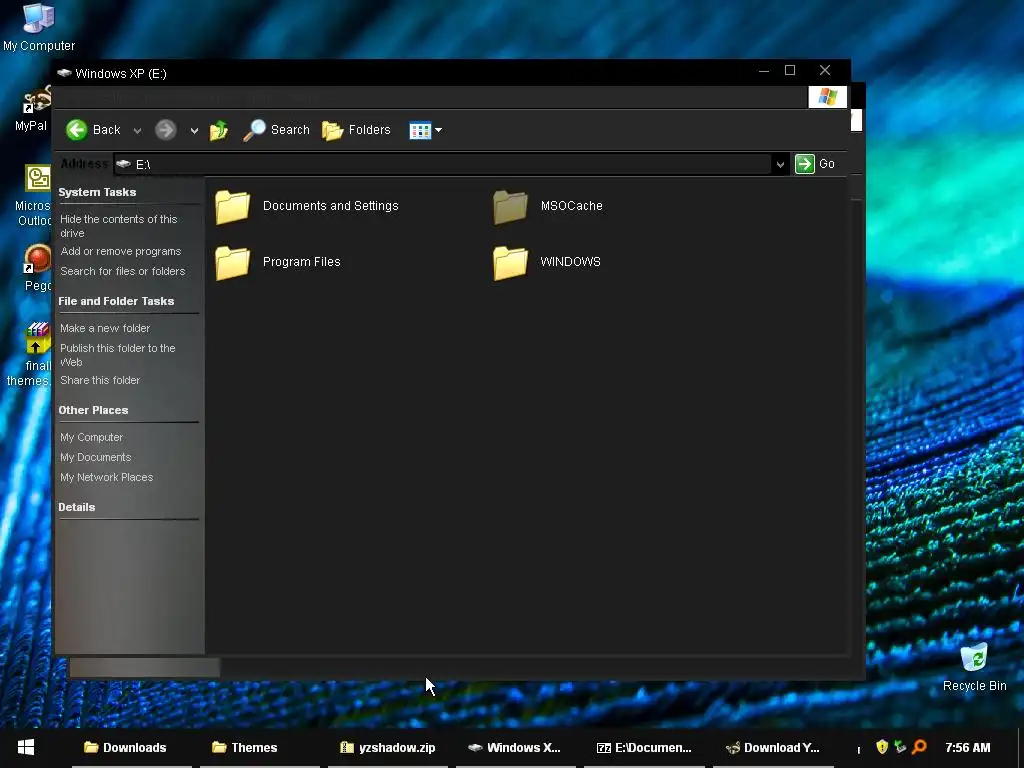Open the Search magnifier tool
Image resolution: width=1024 pixels, height=768 pixels.
[276, 130]
